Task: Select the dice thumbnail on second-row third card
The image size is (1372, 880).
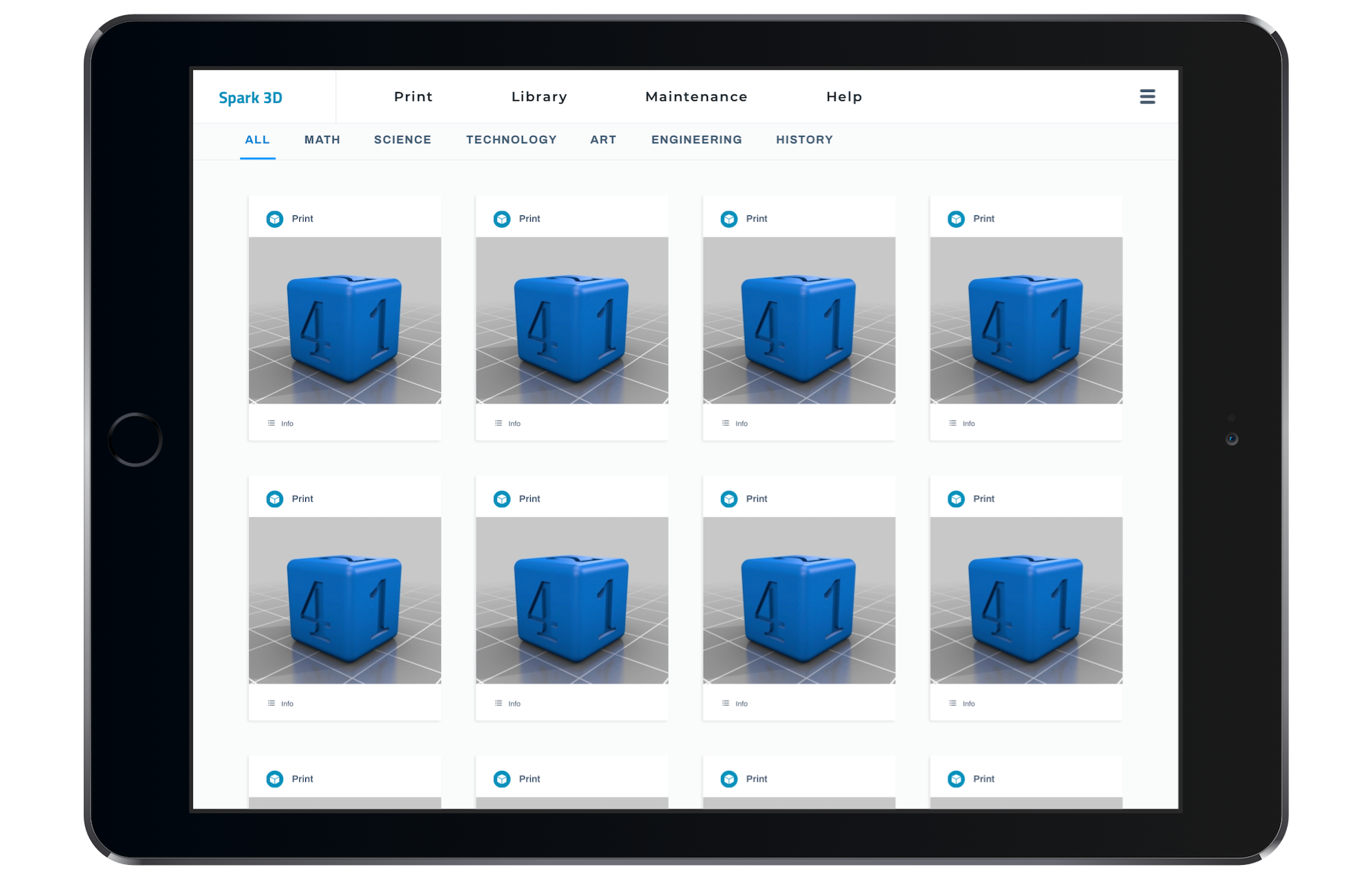Action: pos(799,600)
